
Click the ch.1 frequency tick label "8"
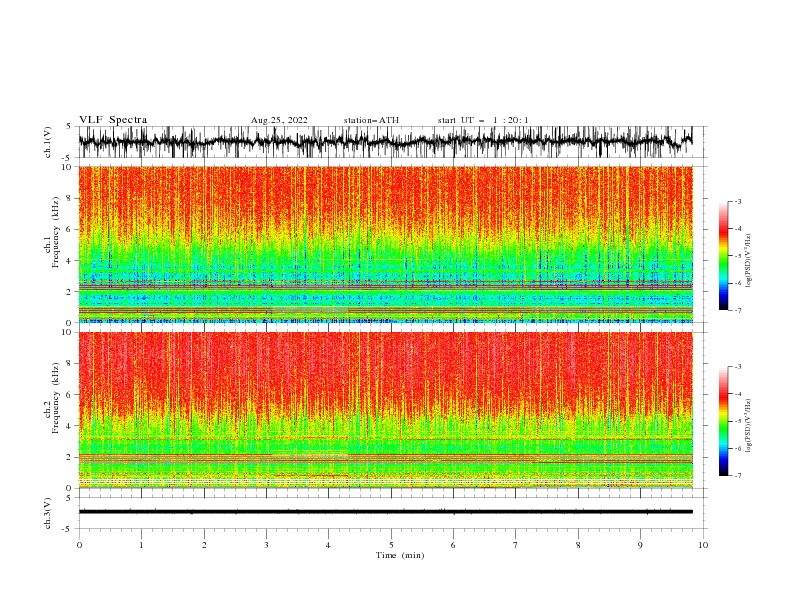70,198
